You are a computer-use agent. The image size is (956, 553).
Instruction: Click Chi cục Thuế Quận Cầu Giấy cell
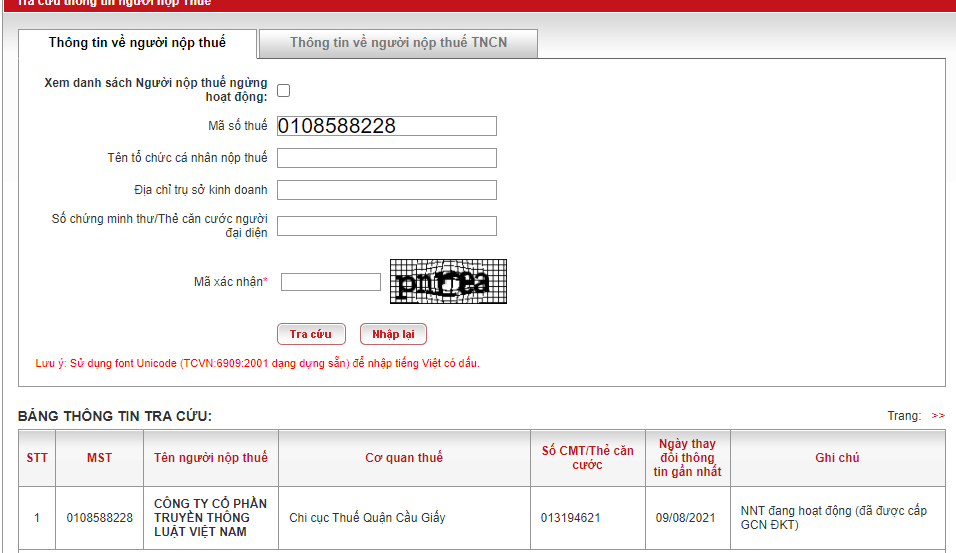pos(367,518)
